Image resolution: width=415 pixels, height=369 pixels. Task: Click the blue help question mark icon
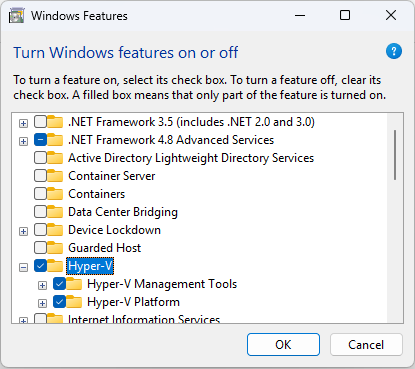(x=394, y=51)
